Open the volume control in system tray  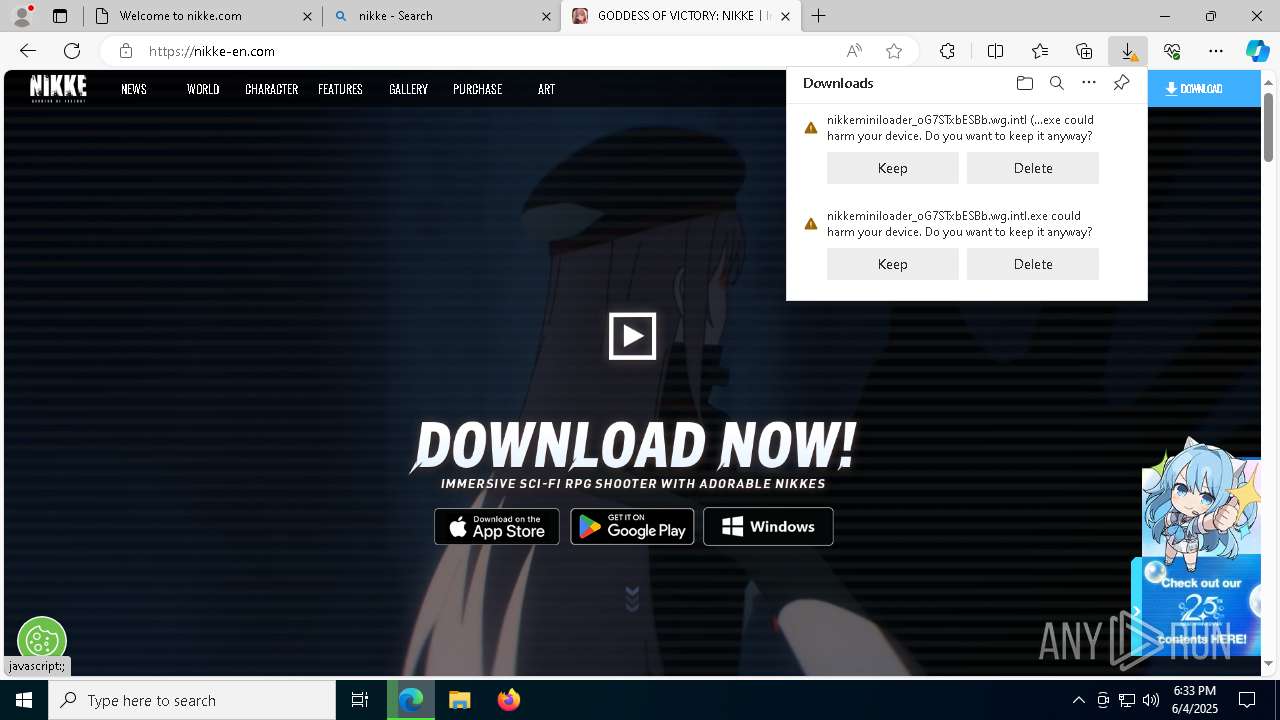[1151, 700]
